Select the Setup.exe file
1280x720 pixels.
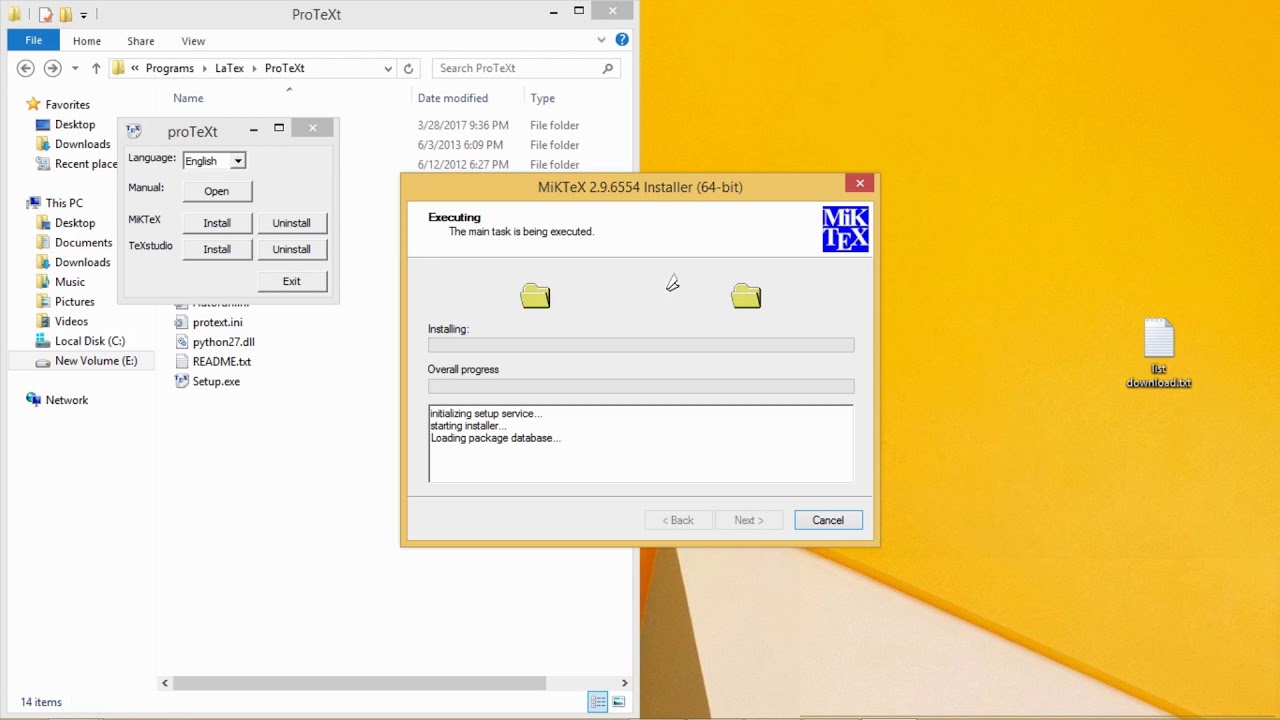tap(208, 382)
